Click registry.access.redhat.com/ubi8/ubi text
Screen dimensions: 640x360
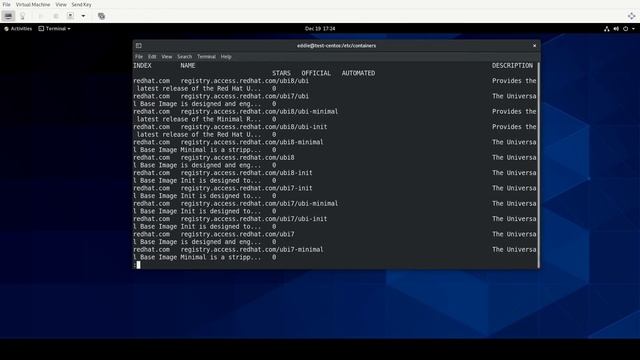pyautogui.click(x=244, y=81)
